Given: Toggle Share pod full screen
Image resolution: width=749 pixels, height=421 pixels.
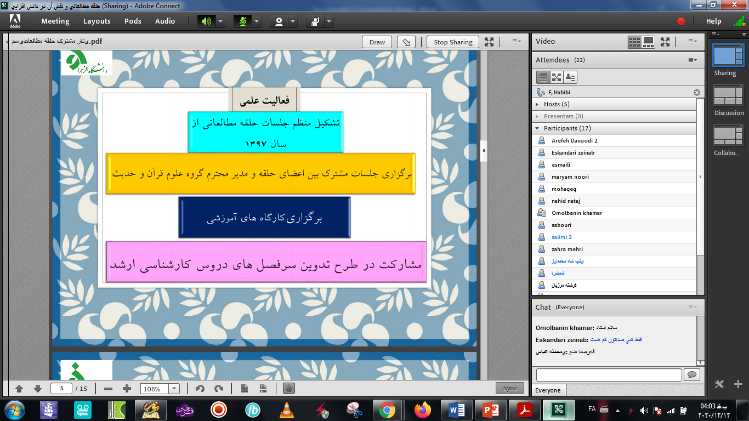Looking at the screenshot, I should pos(489,42).
